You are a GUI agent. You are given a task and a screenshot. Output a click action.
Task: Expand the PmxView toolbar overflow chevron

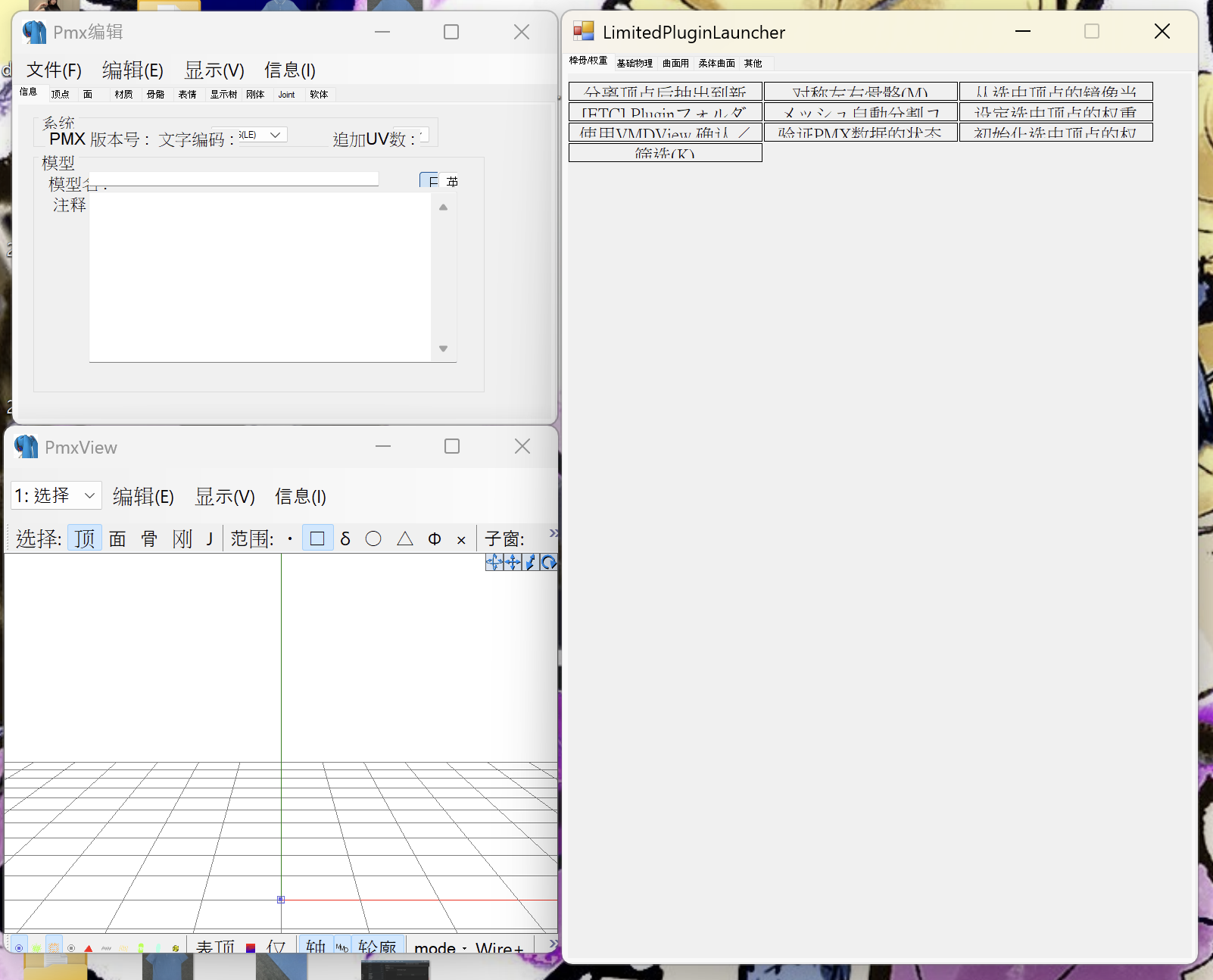[553, 533]
